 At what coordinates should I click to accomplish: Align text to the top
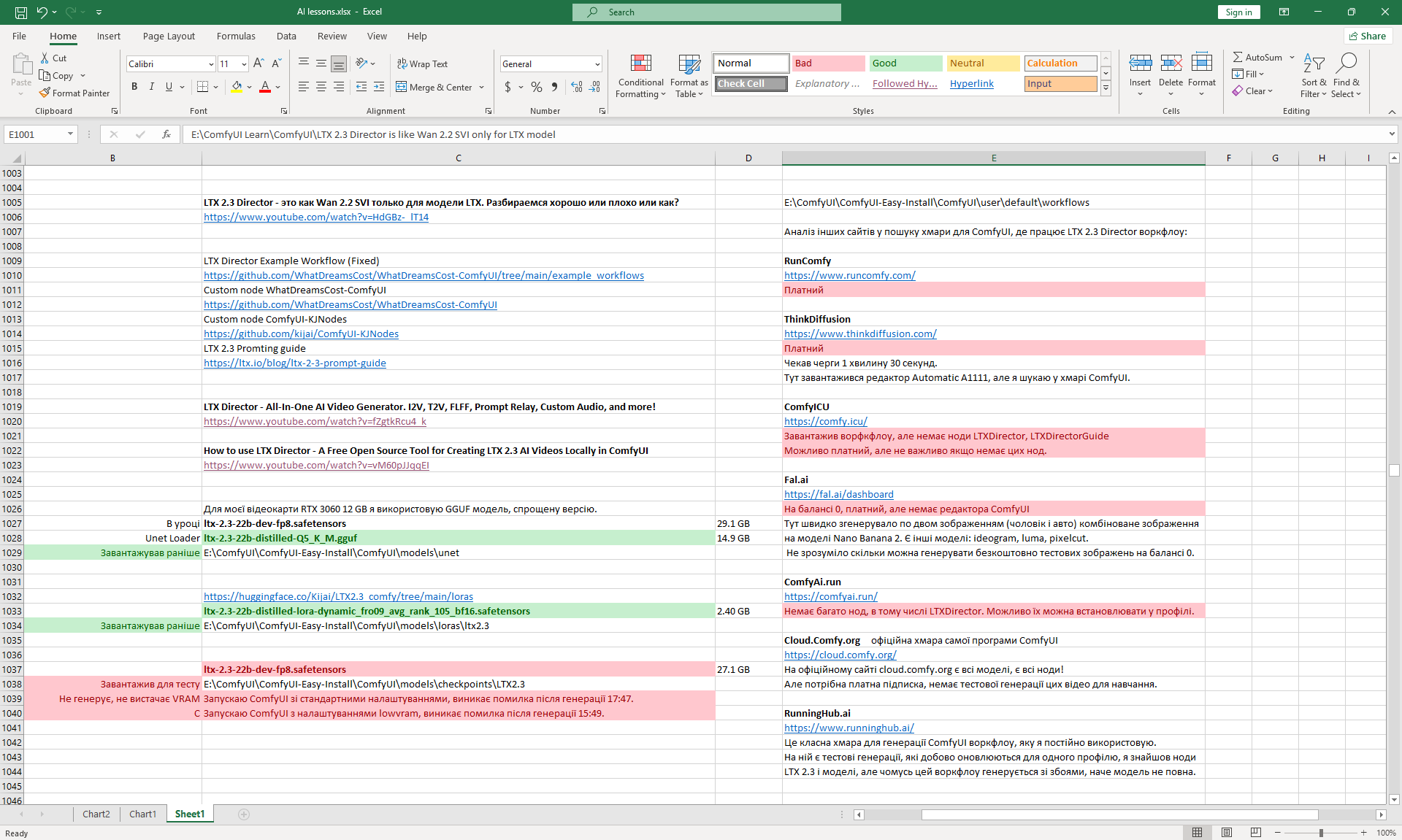coord(304,63)
